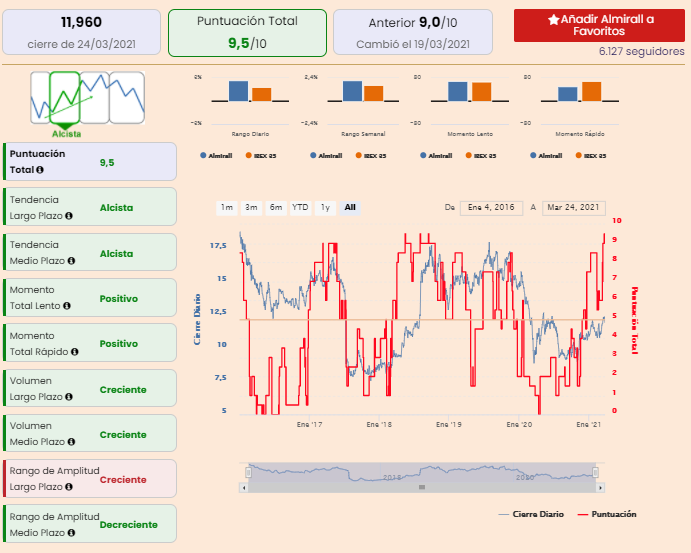
Task: Click info icon next to Momento Total Lento
Action: click(x=67, y=306)
